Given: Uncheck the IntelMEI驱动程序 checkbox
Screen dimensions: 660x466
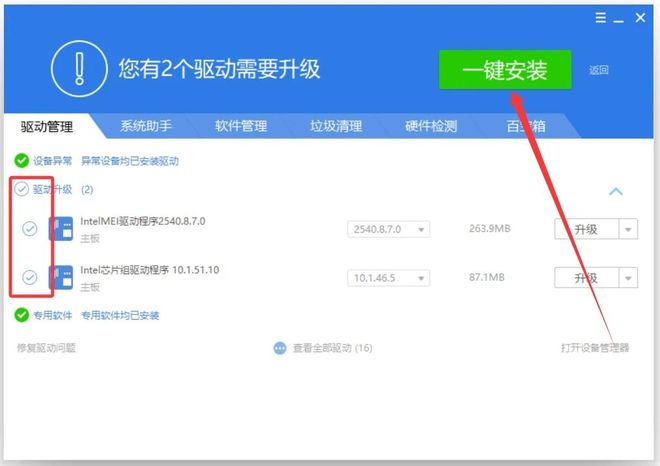Looking at the screenshot, I should [29, 229].
